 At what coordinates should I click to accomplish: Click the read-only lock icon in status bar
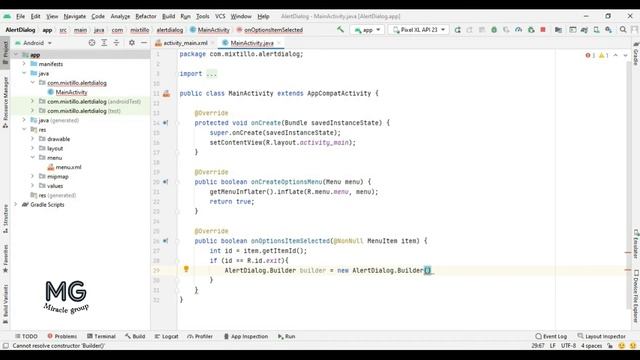coord(610,346)
